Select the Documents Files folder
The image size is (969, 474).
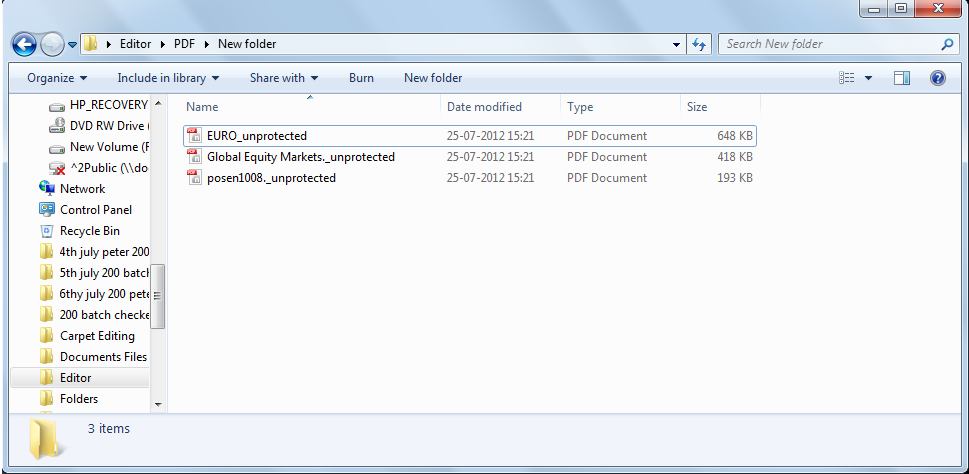pos(103,357)
